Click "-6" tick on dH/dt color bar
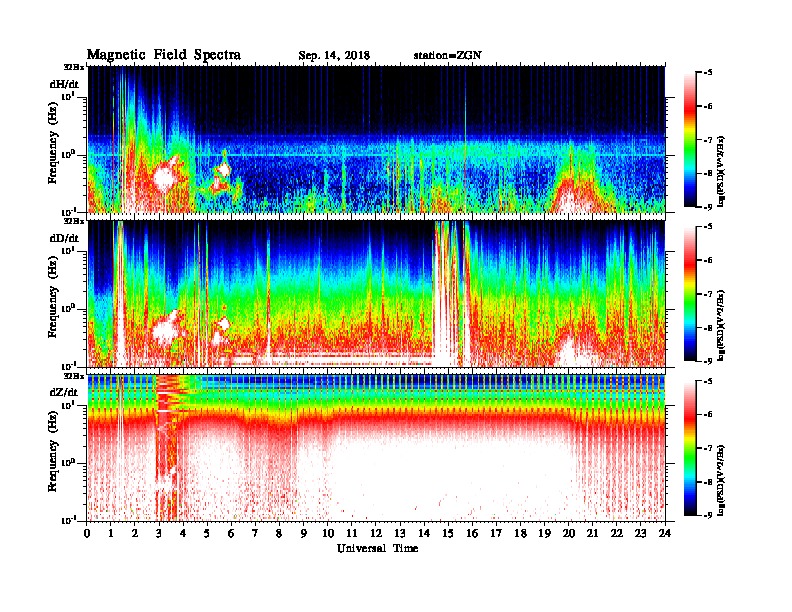 click(x=707, y=106)
